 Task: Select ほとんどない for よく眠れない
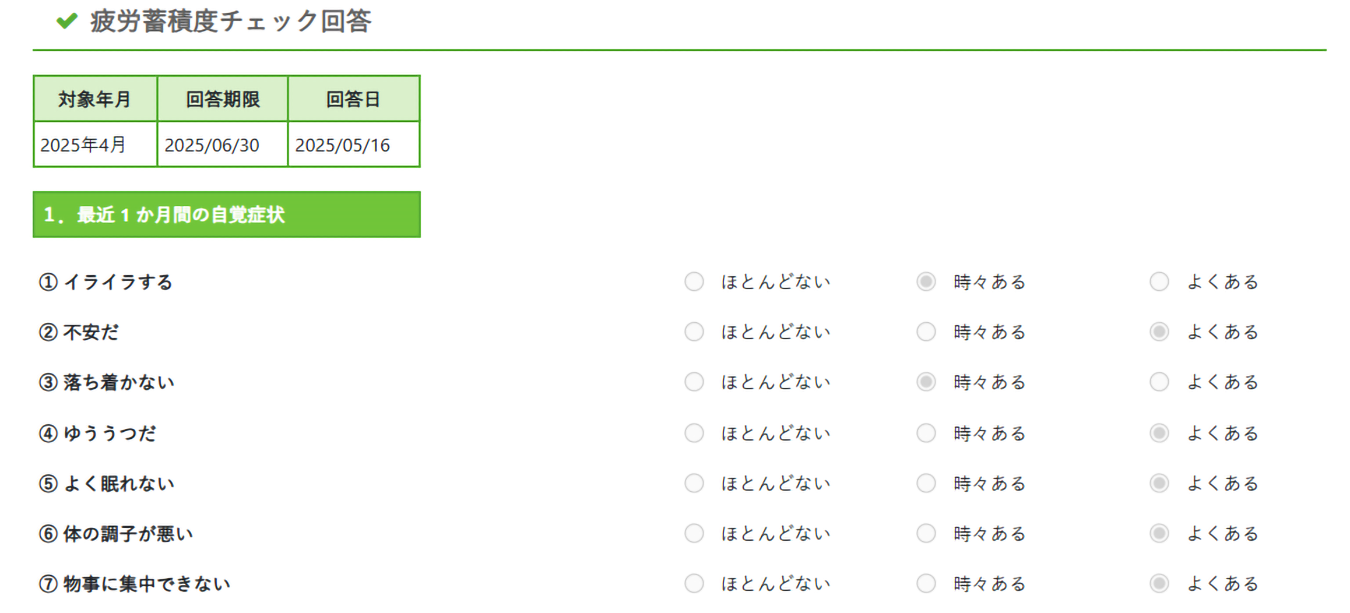(694, 484)
